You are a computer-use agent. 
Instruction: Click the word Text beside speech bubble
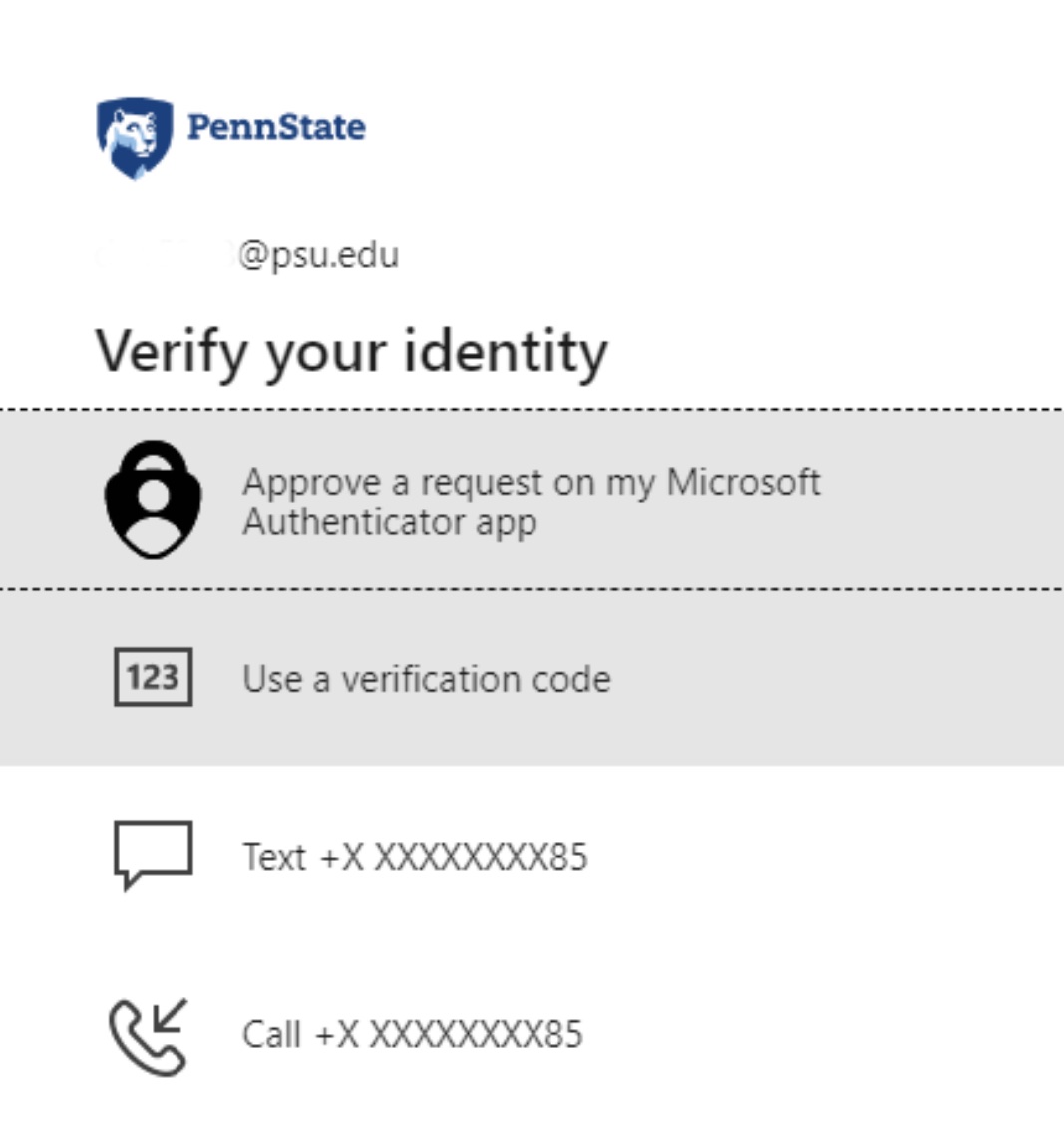273,857
